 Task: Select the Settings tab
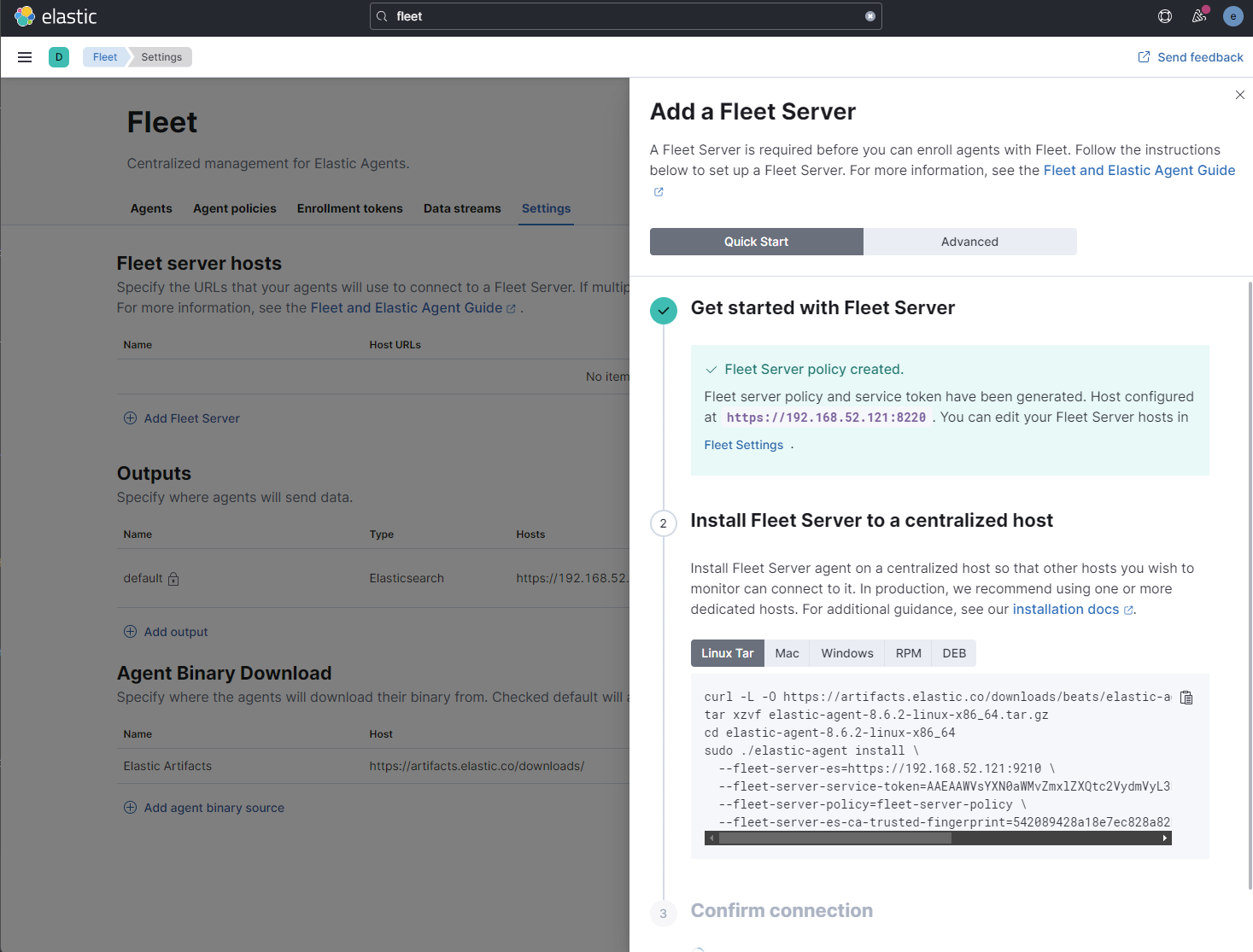[x=547, y=208]
